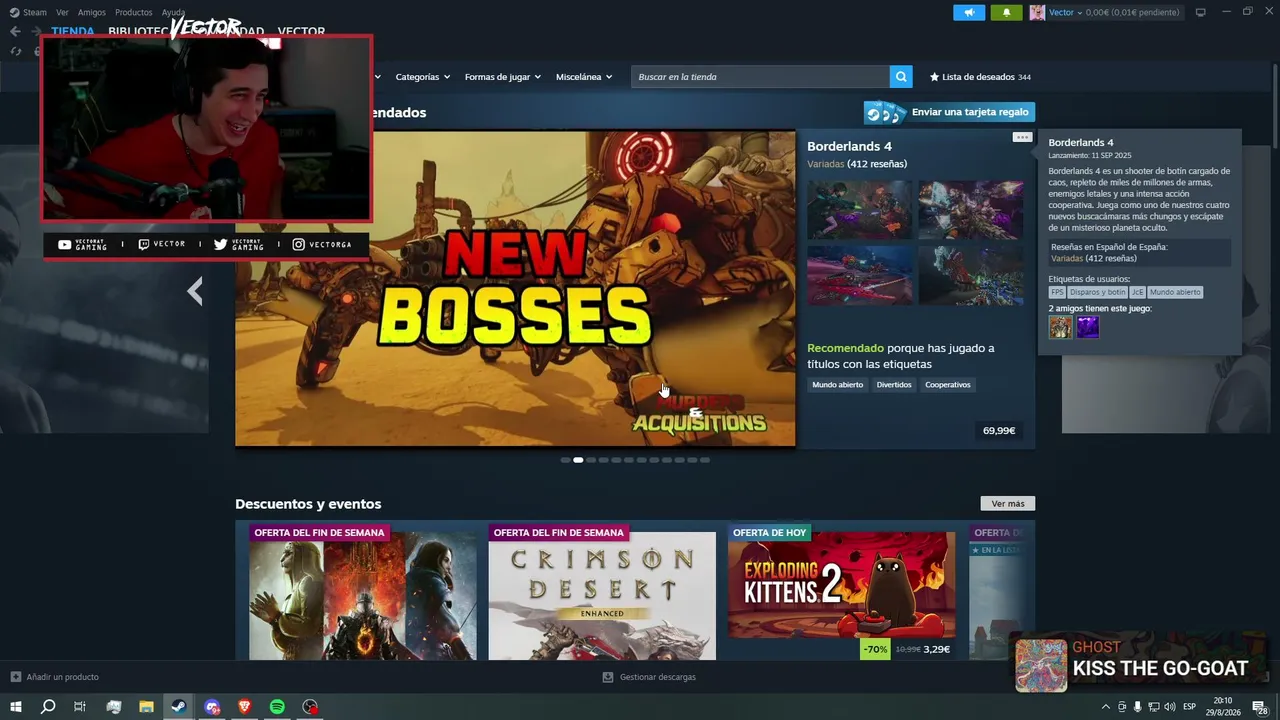Expand the Formas de jugar dropdown

pyautogui.click(x=502, y=77)
